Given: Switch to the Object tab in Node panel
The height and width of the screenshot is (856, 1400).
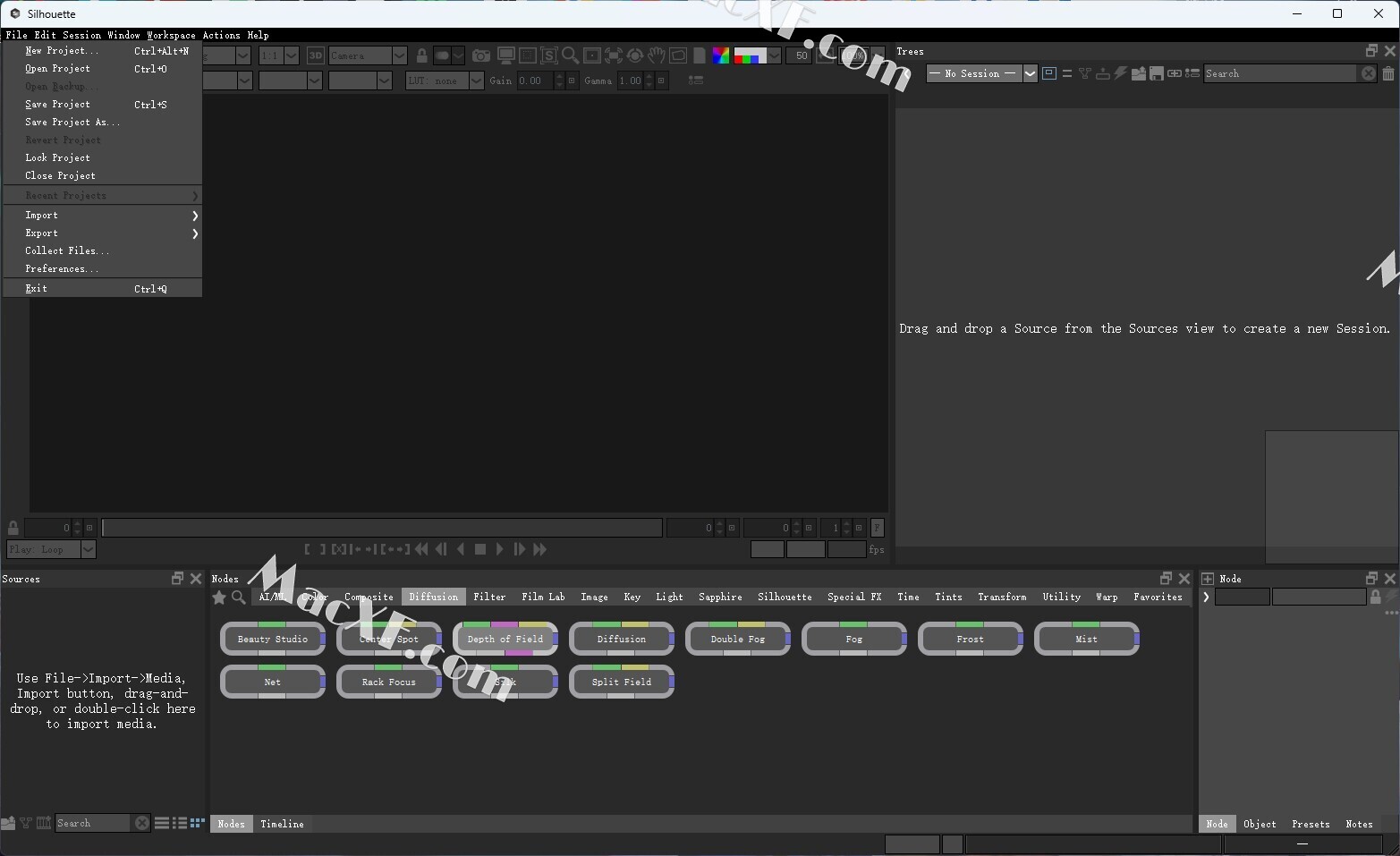Looking at the screenshot, I should coord(1260,824).
